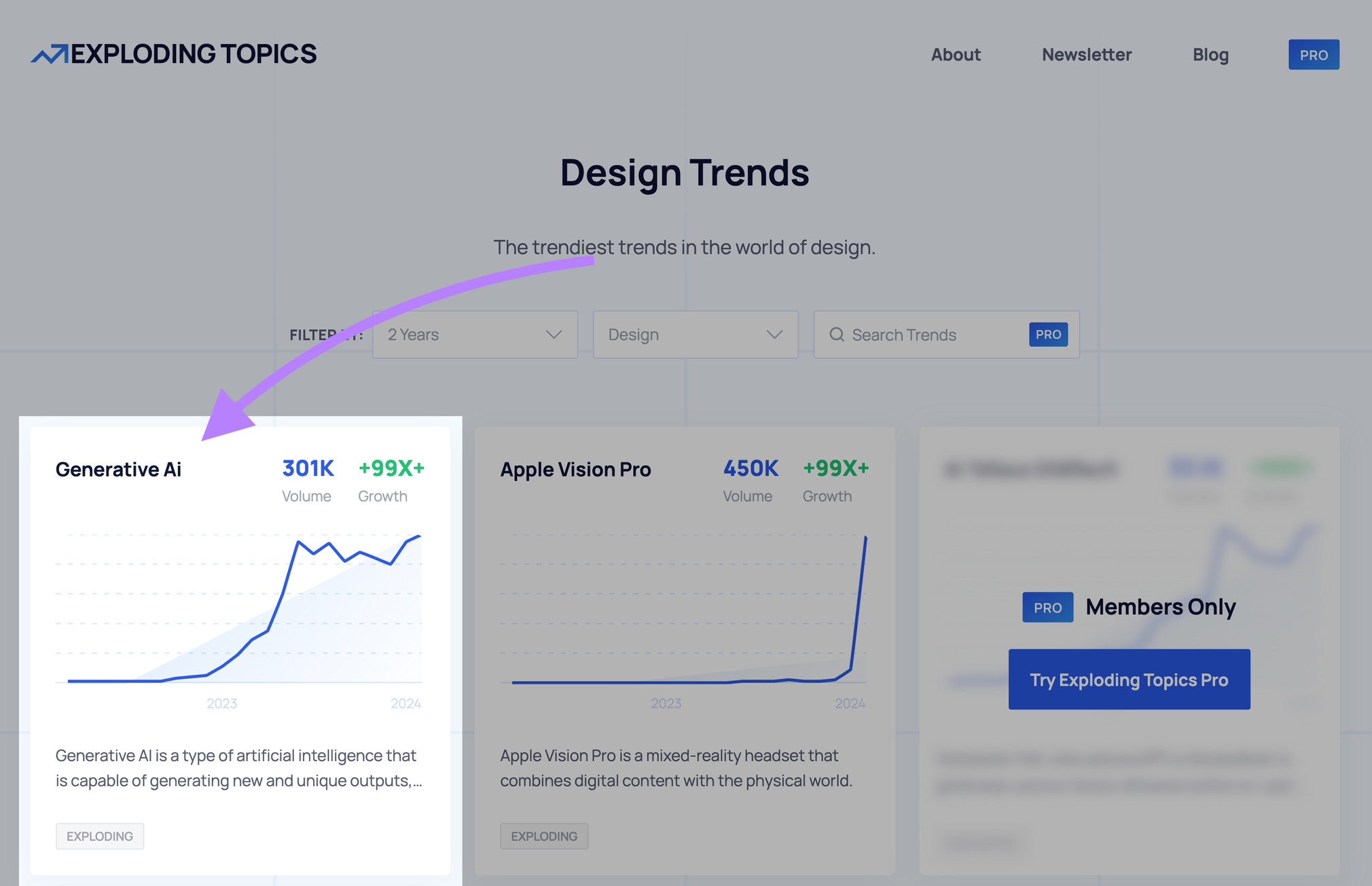The image size is (1372, 886).
Task: Click the PRO Members Only badge icon
Action: pyautogui.click(x=1047, y=606)
